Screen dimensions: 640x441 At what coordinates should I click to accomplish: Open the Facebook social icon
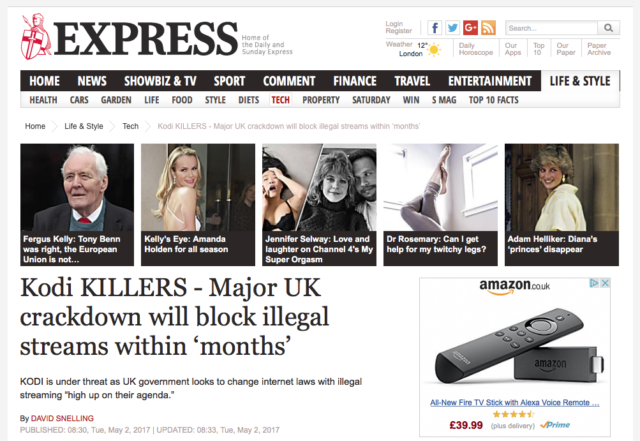tap(435, 28)
